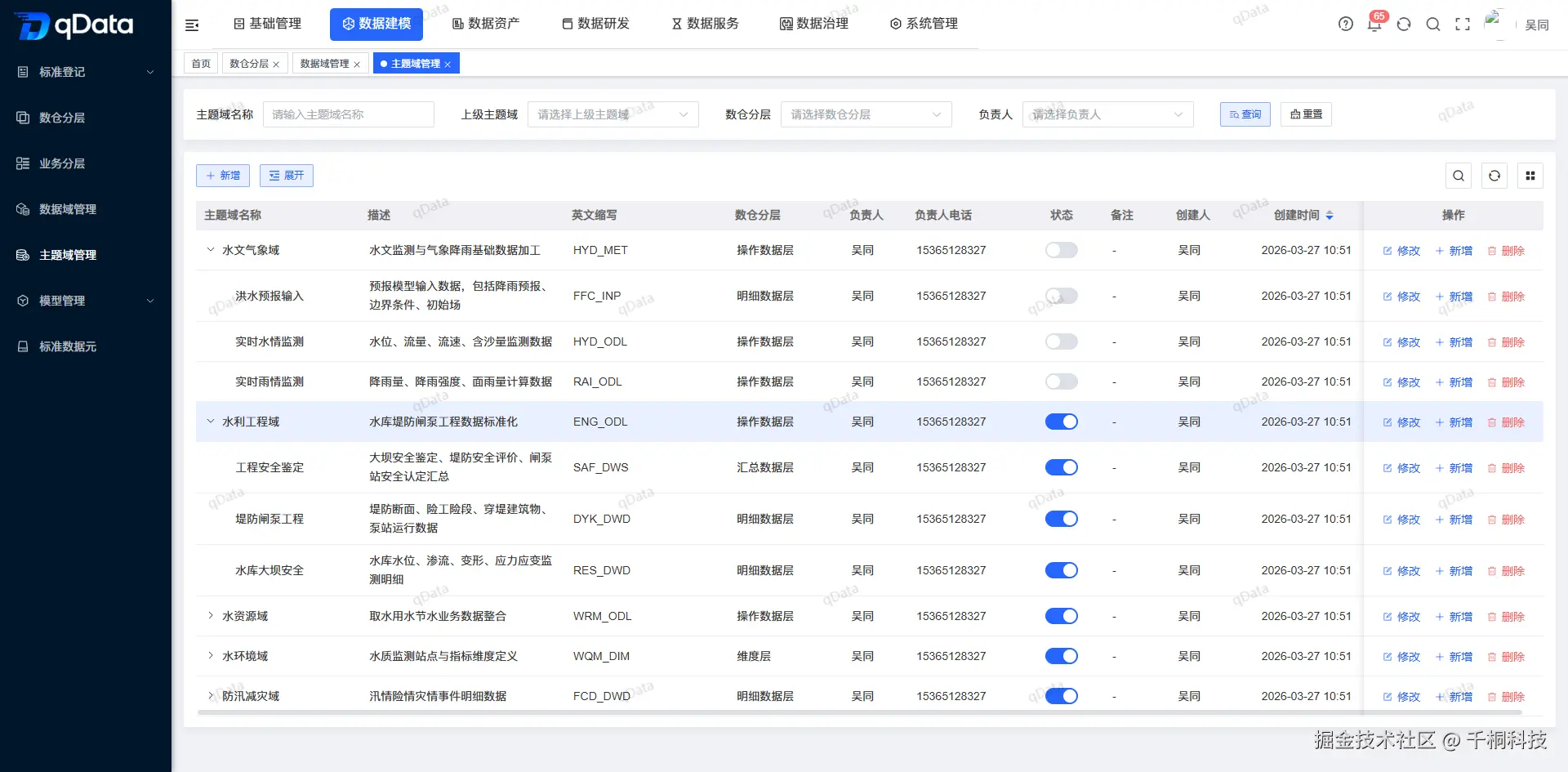The height and width of the screenshot is (772, 1568).
Task: Refresh the table using the reload icon
Action: (1494, 176)
